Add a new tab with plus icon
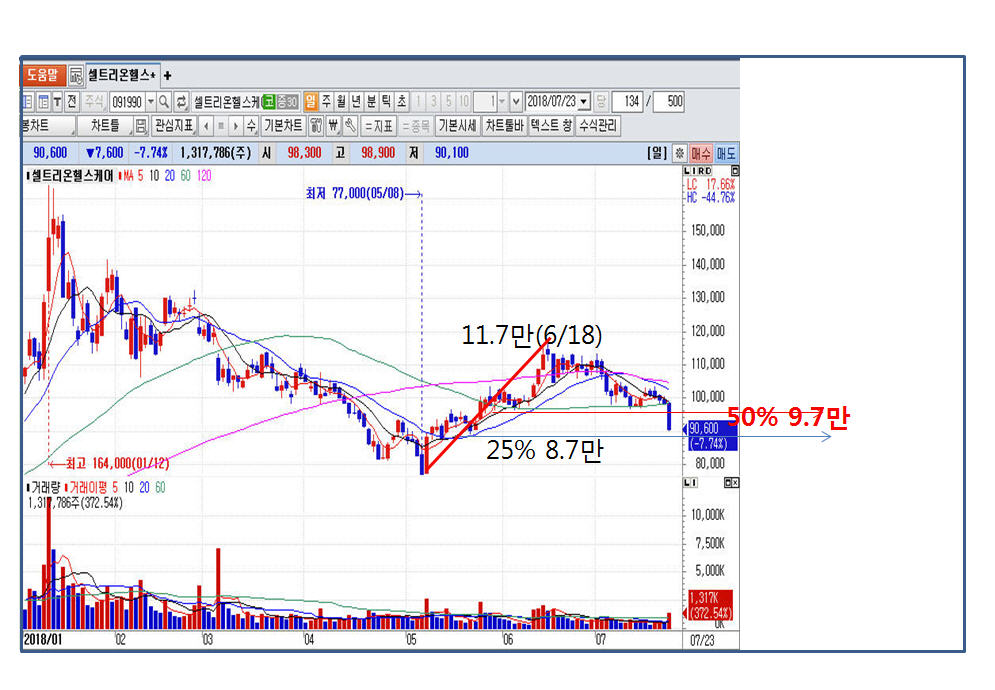Viewport: 995px width, 690px height. pos(167,75)
